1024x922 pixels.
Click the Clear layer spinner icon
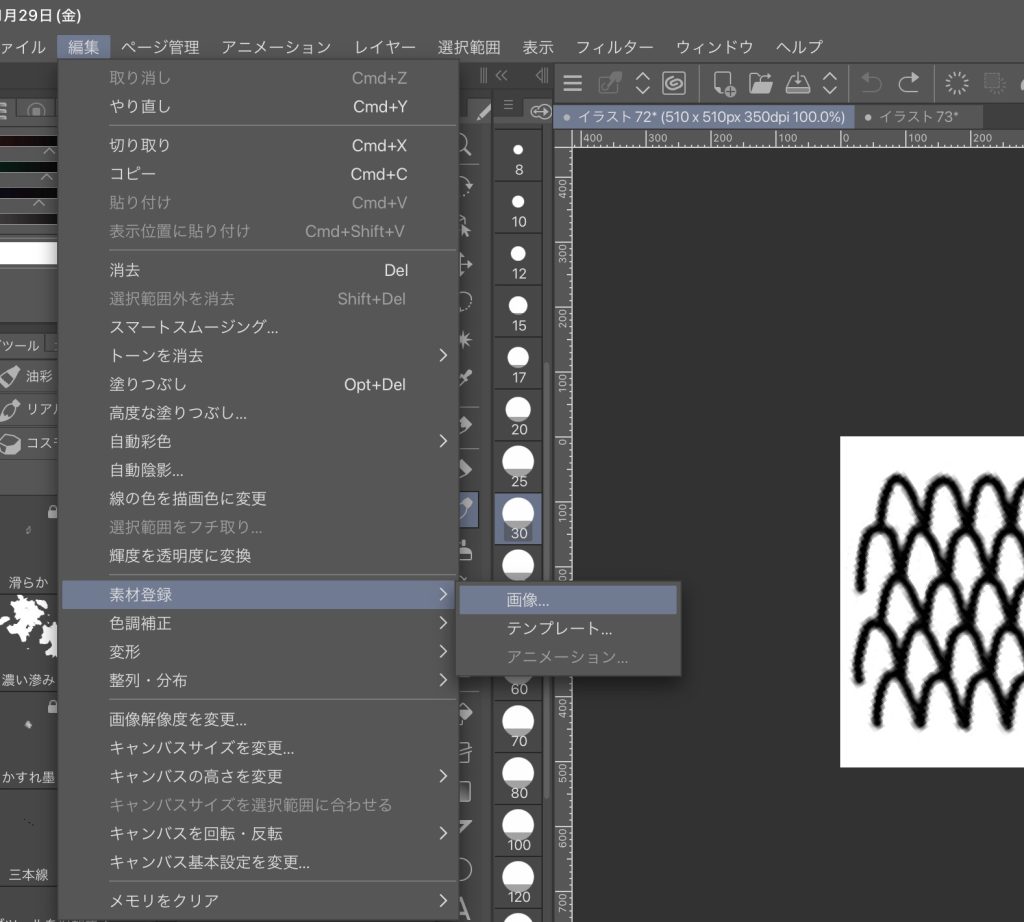(x=957, y=83)
